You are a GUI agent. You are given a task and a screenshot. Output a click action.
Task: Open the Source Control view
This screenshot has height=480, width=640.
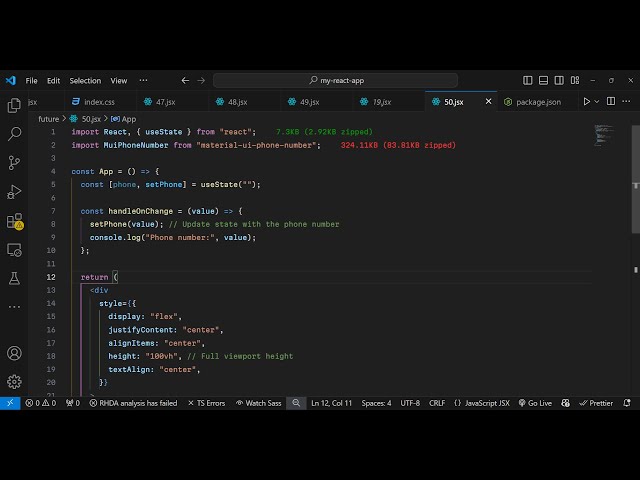(14, 163)
